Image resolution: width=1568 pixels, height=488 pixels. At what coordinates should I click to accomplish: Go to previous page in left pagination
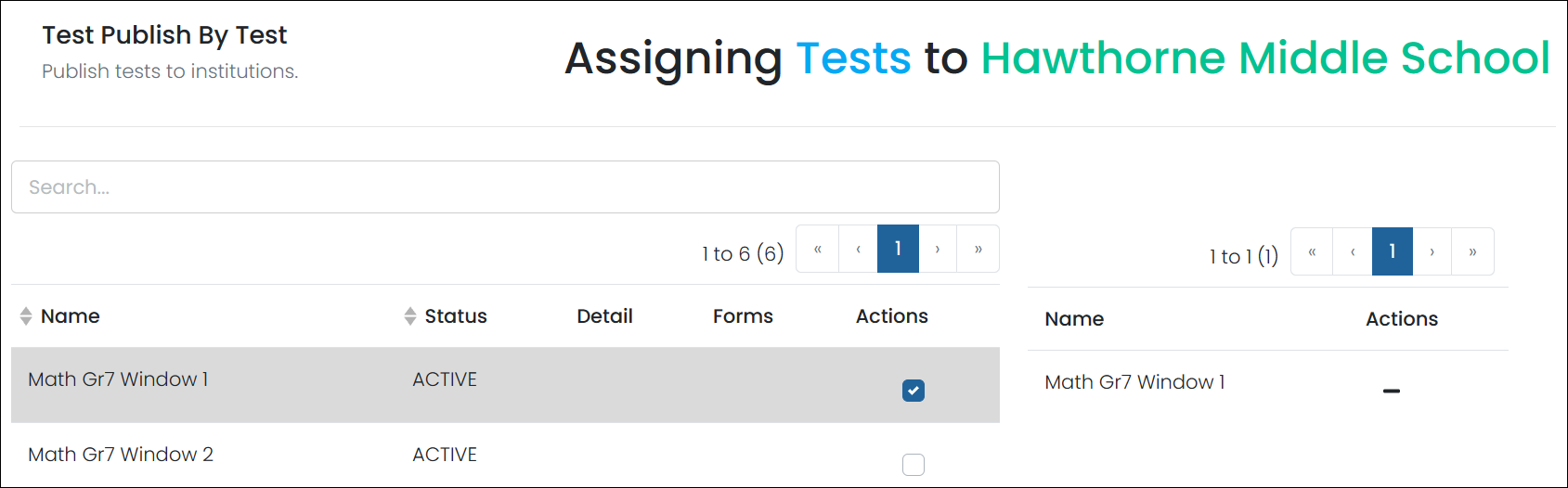[x=859, y=249]
